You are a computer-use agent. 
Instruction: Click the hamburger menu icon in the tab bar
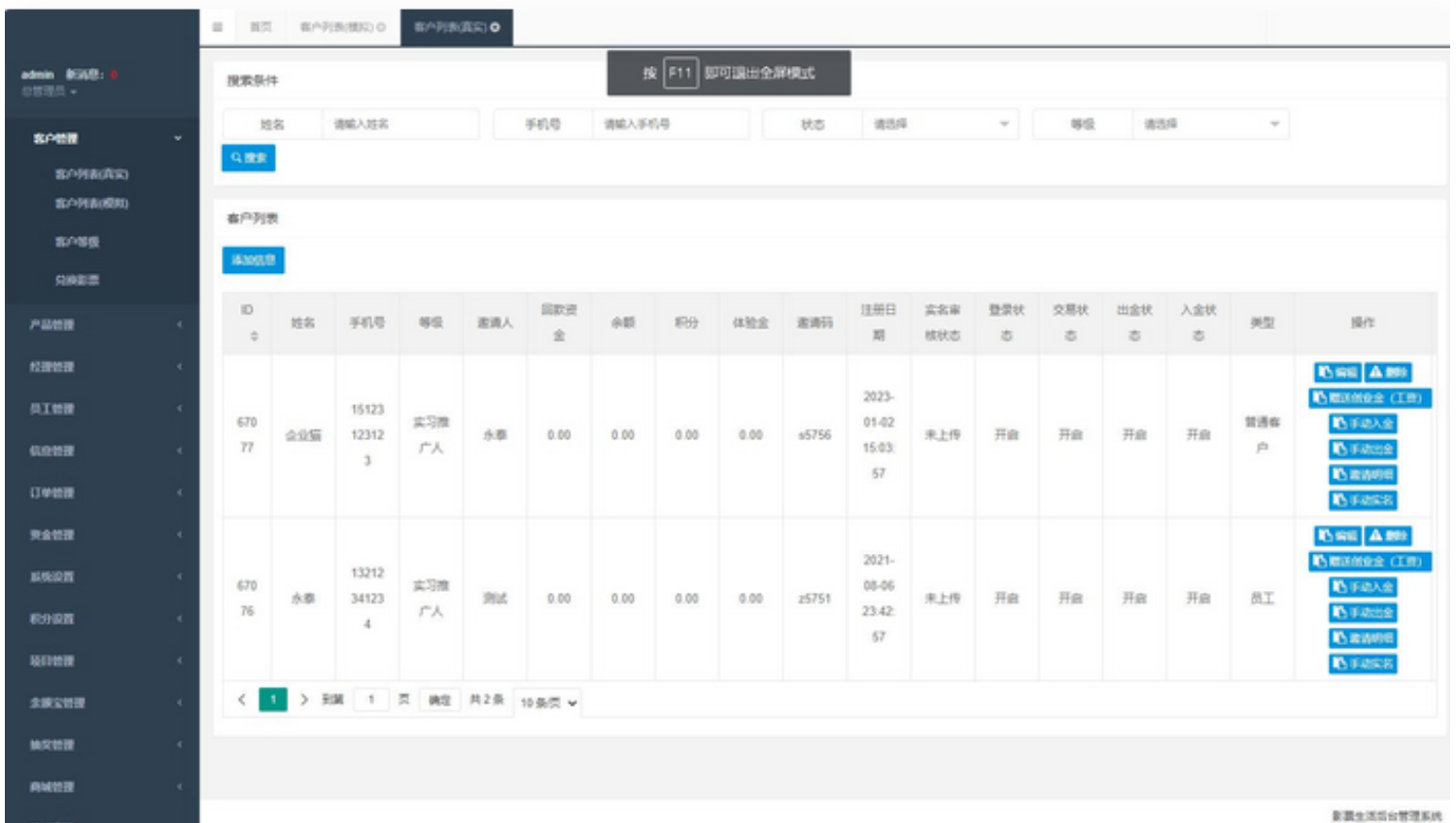pos(218,27)
